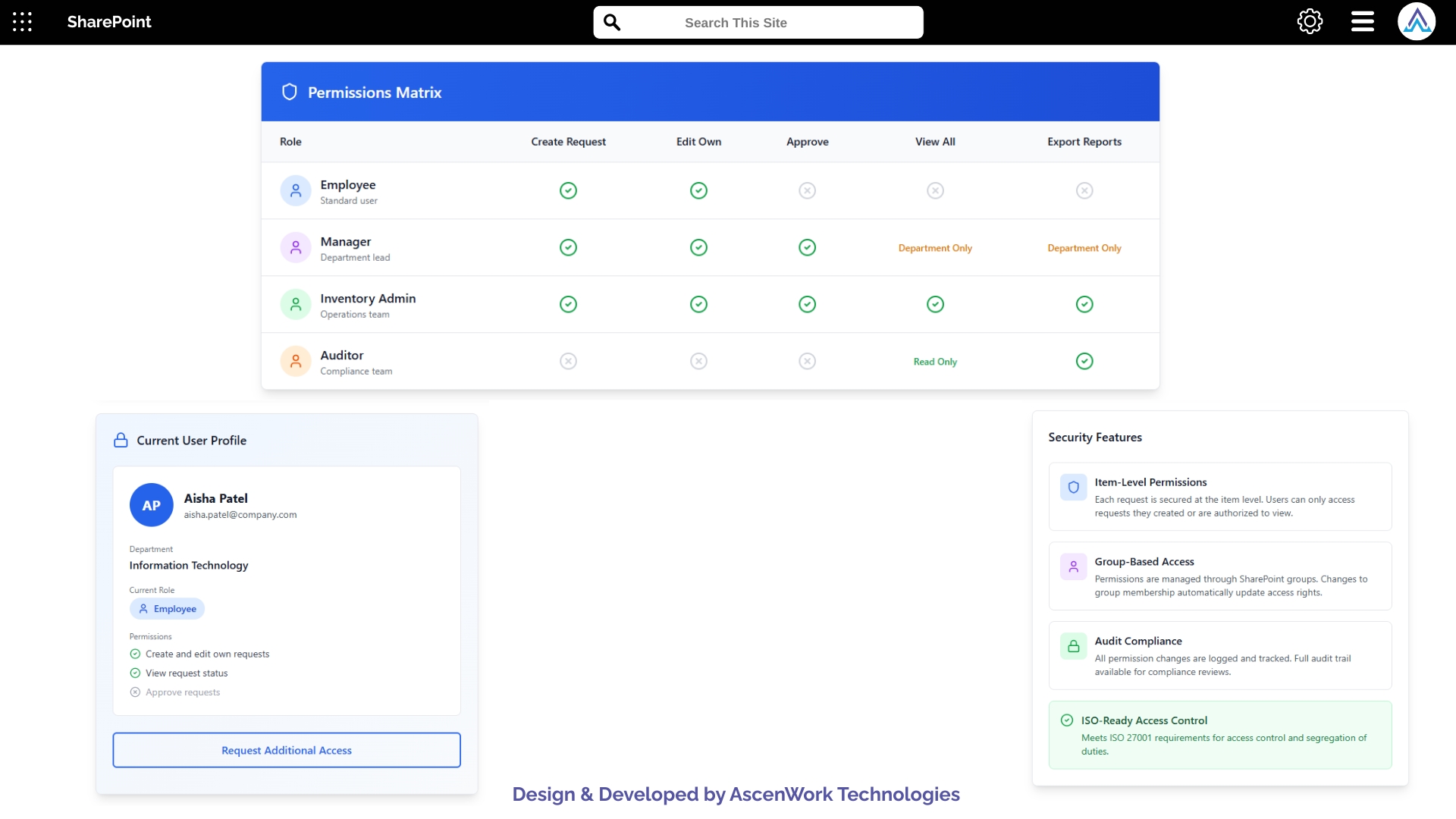Click the SharePoint home label
The width and height of the screenshot is (1456, 819).
click(x=108, y=22)
